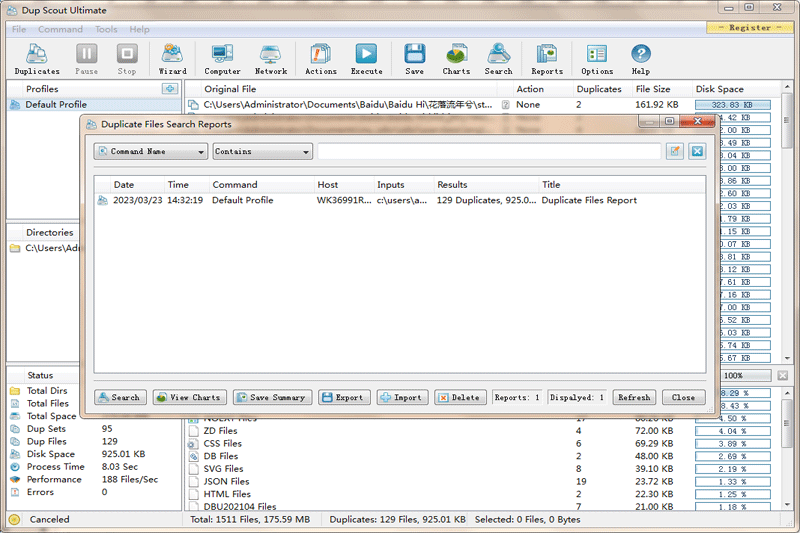Viewport: 800px width, 533px height.
Task: Launch the Wizard tool
Action: pos(172,59)
